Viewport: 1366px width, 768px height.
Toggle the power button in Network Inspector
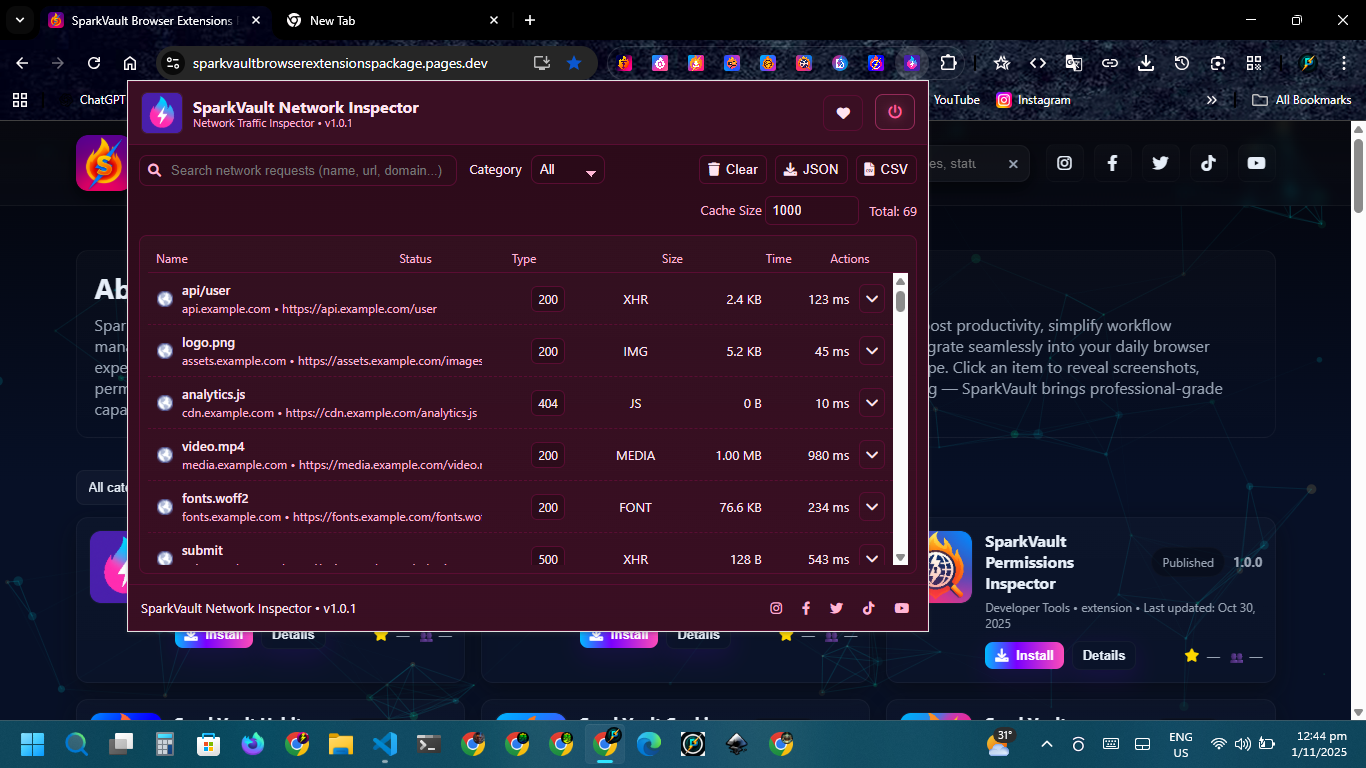click(894, 113)
